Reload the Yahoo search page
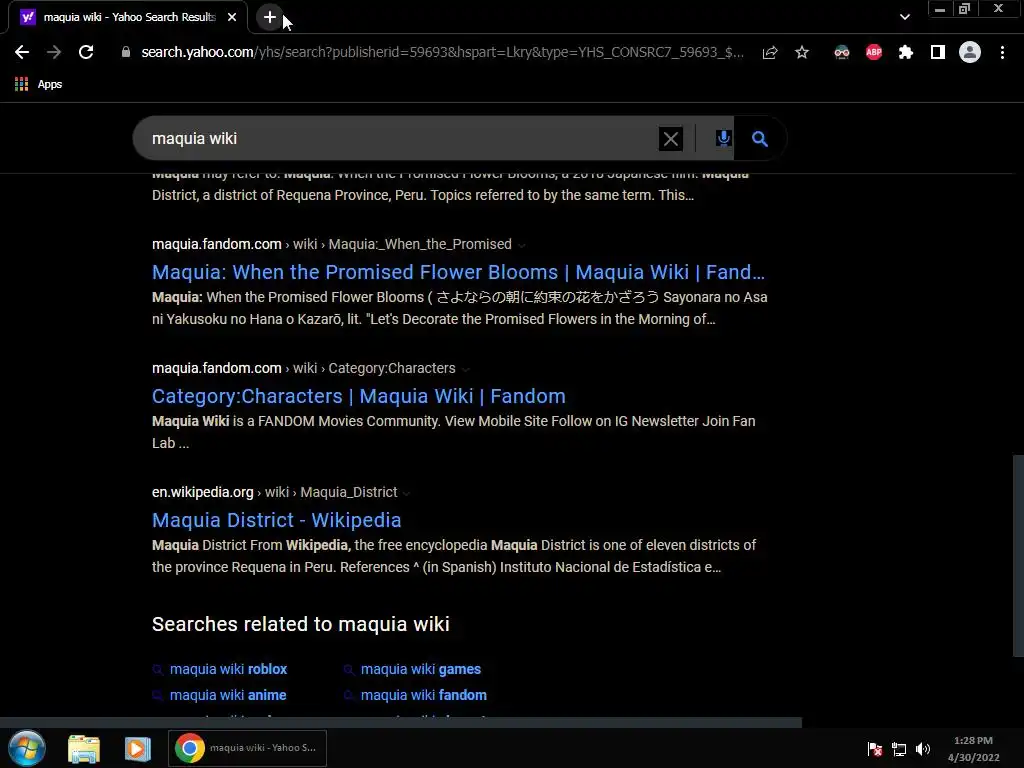The width and height of the screenshot is (1024, 768). pyautogui.click(x=86, y=52)
